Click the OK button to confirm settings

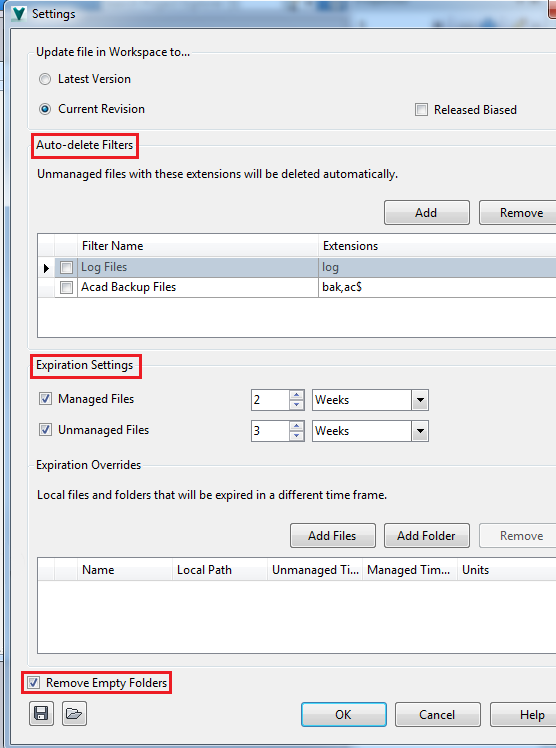(343, 715)
